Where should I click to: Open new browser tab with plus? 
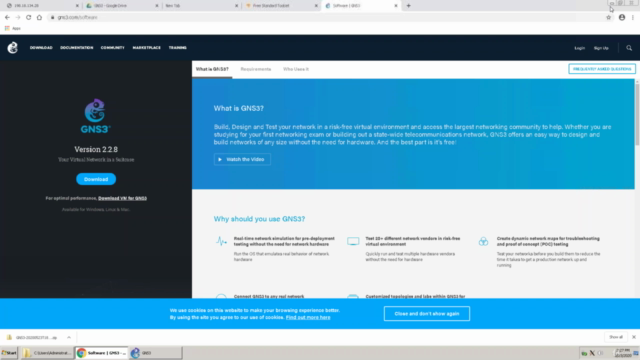[409, 6]
